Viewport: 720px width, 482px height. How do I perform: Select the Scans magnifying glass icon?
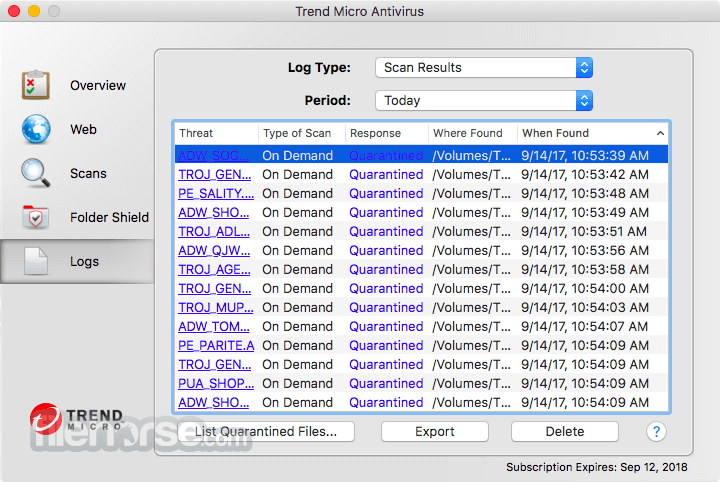pos(36,173)
